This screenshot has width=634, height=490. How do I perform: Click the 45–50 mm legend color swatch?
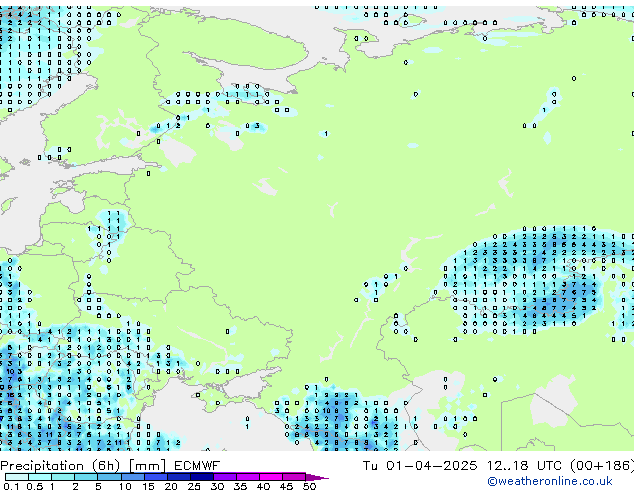click(x=294, y=477)
